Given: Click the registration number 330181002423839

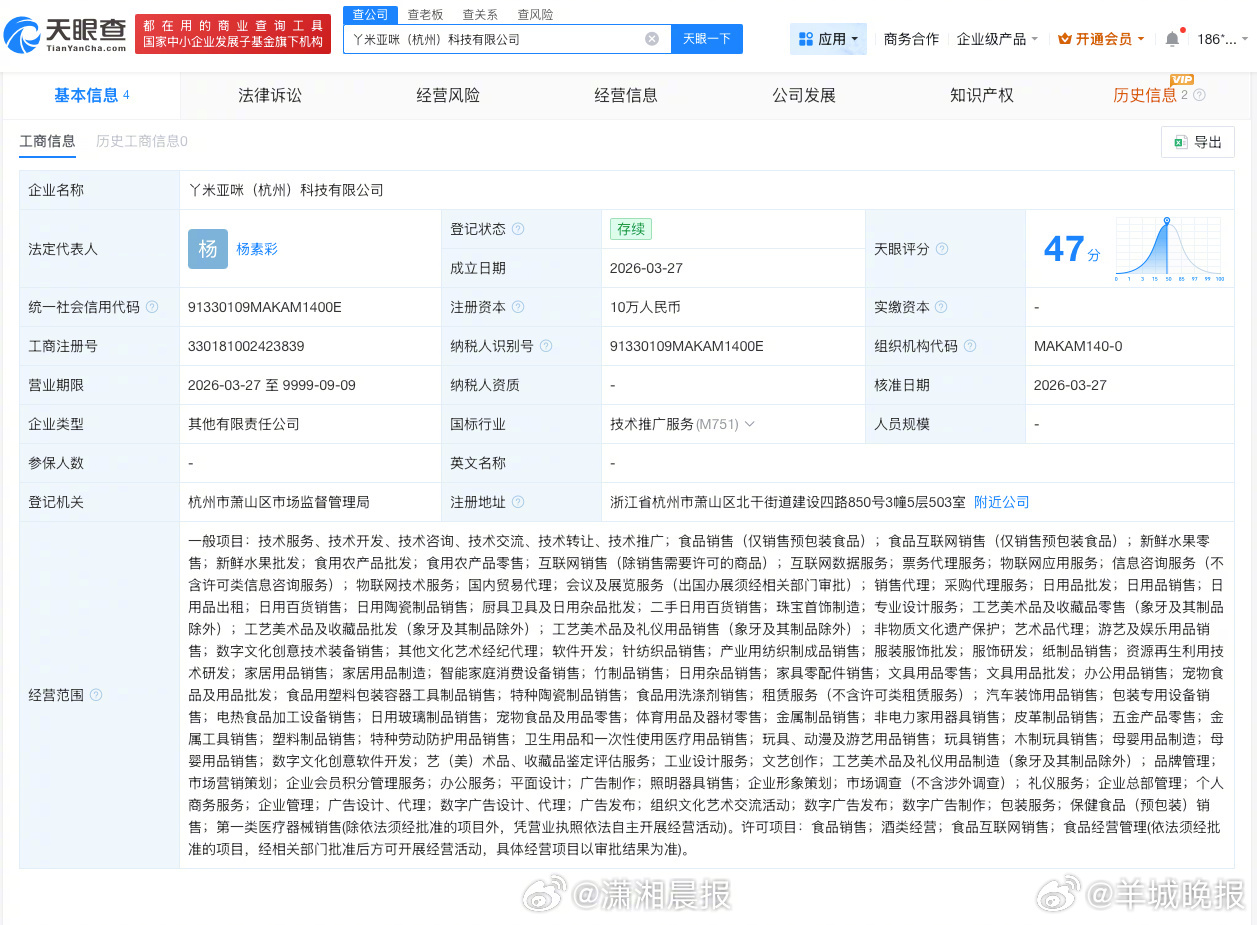Looking at the screenshot, I should tap(246, 346).
